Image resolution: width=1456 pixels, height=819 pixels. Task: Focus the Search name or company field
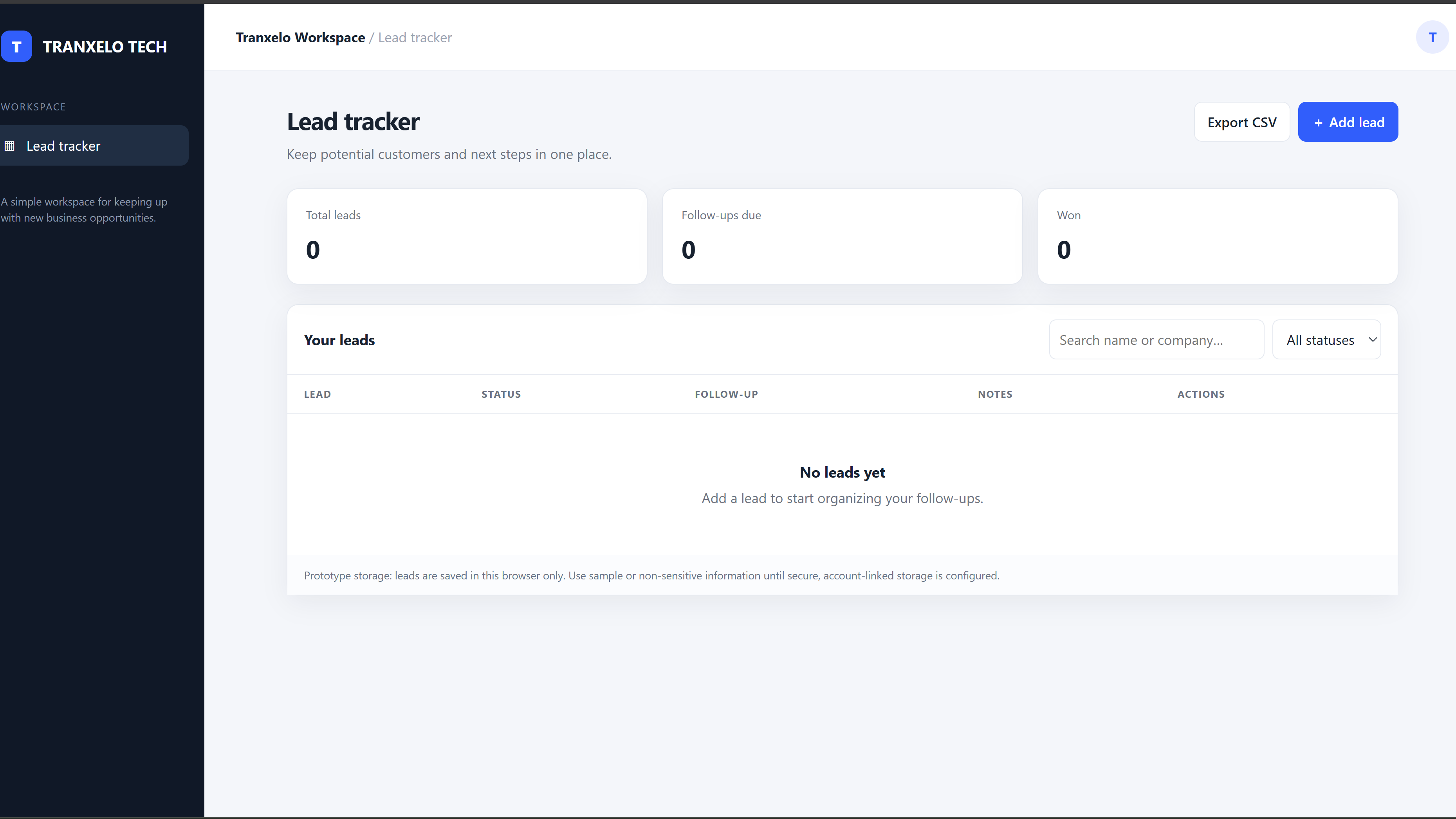1157,340
